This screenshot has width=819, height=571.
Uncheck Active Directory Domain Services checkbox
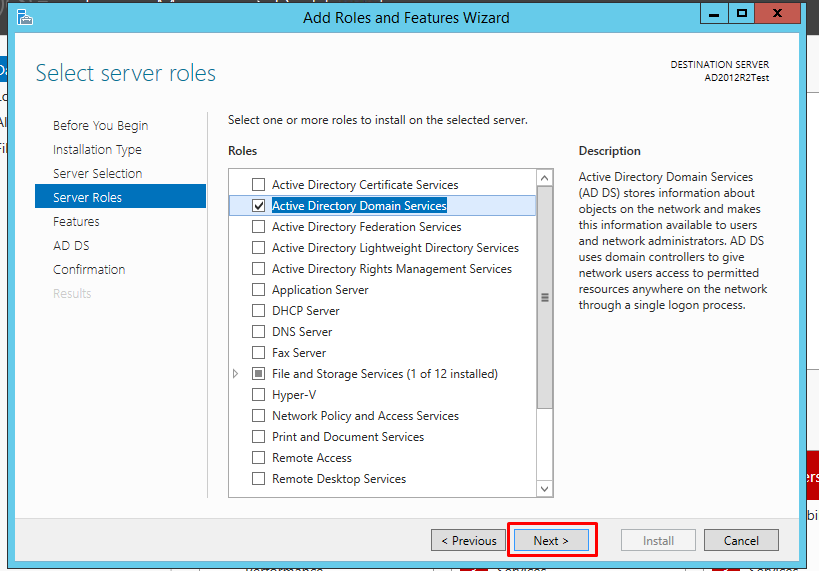[x=258, y=205]
